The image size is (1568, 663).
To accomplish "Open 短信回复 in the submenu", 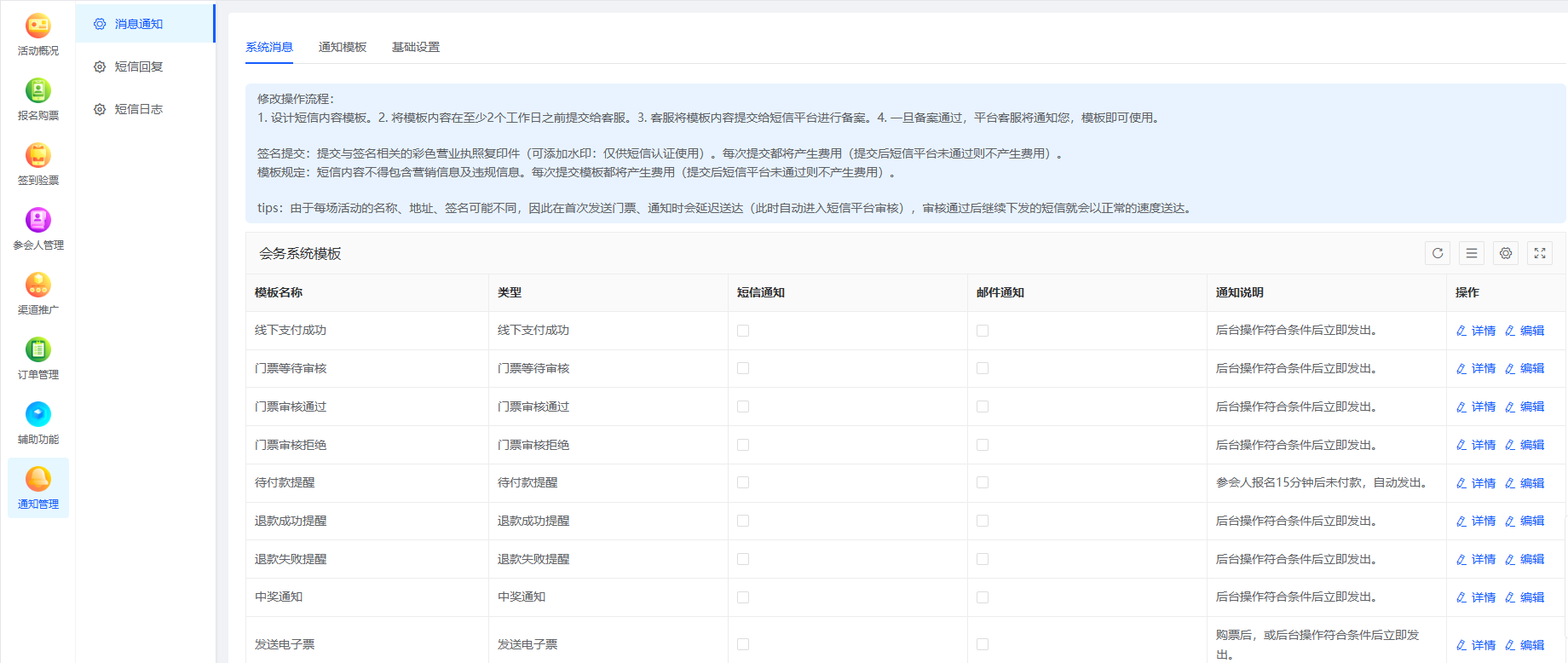I will point(138,66).
